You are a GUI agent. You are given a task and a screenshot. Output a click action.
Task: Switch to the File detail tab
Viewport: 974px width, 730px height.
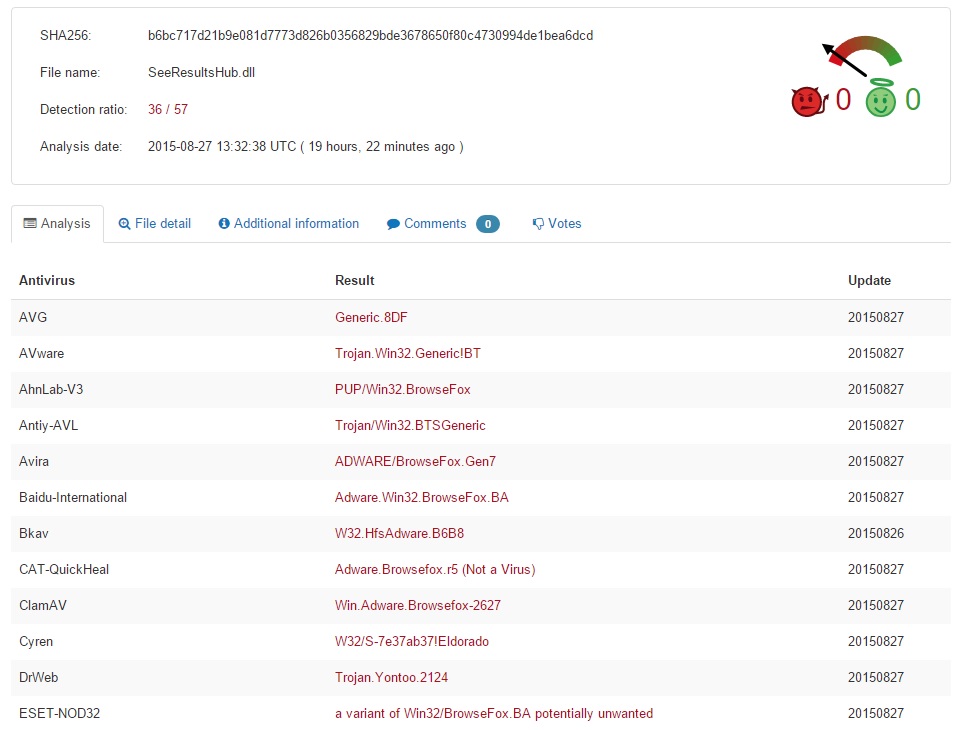click(155, 224)
